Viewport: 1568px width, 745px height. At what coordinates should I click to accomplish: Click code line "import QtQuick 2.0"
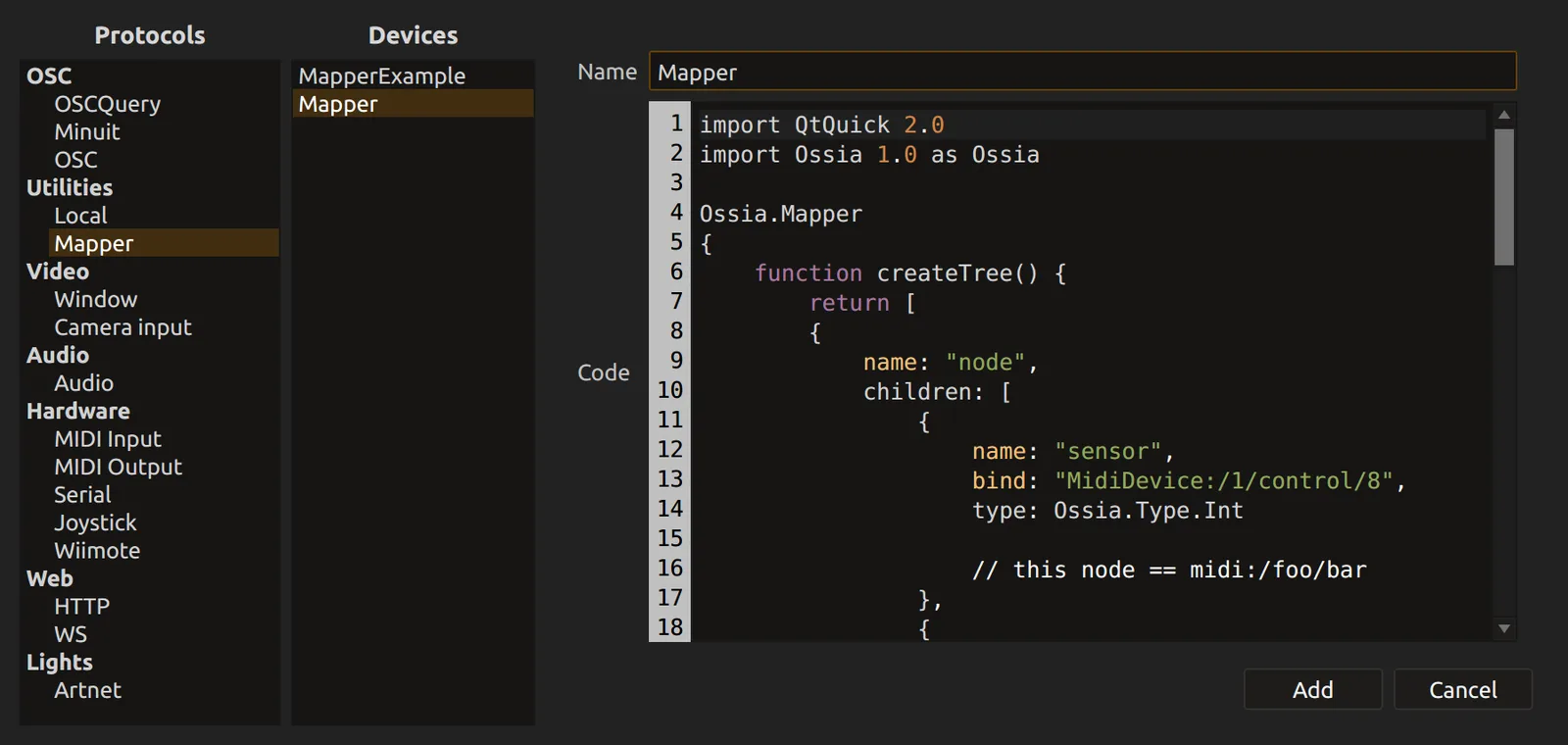coord(821,124)
